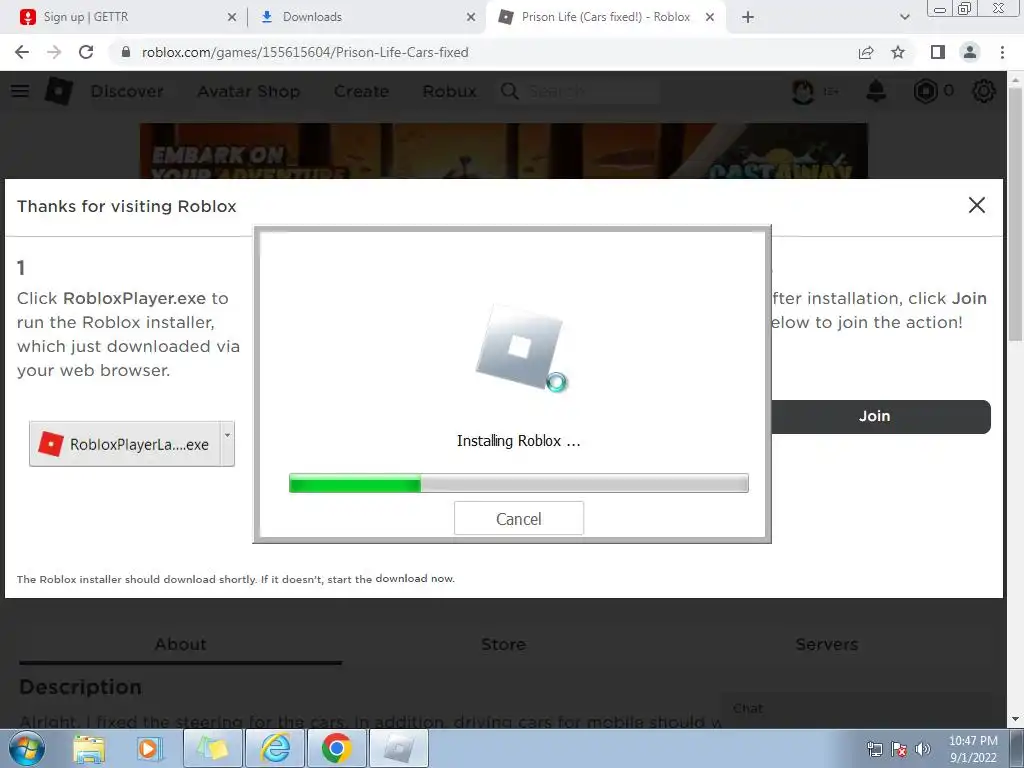The height and width of the screenshot is (768, 1024).
Task: Click the sticky notes taskbar icon
Action: [x=213, y=748]
